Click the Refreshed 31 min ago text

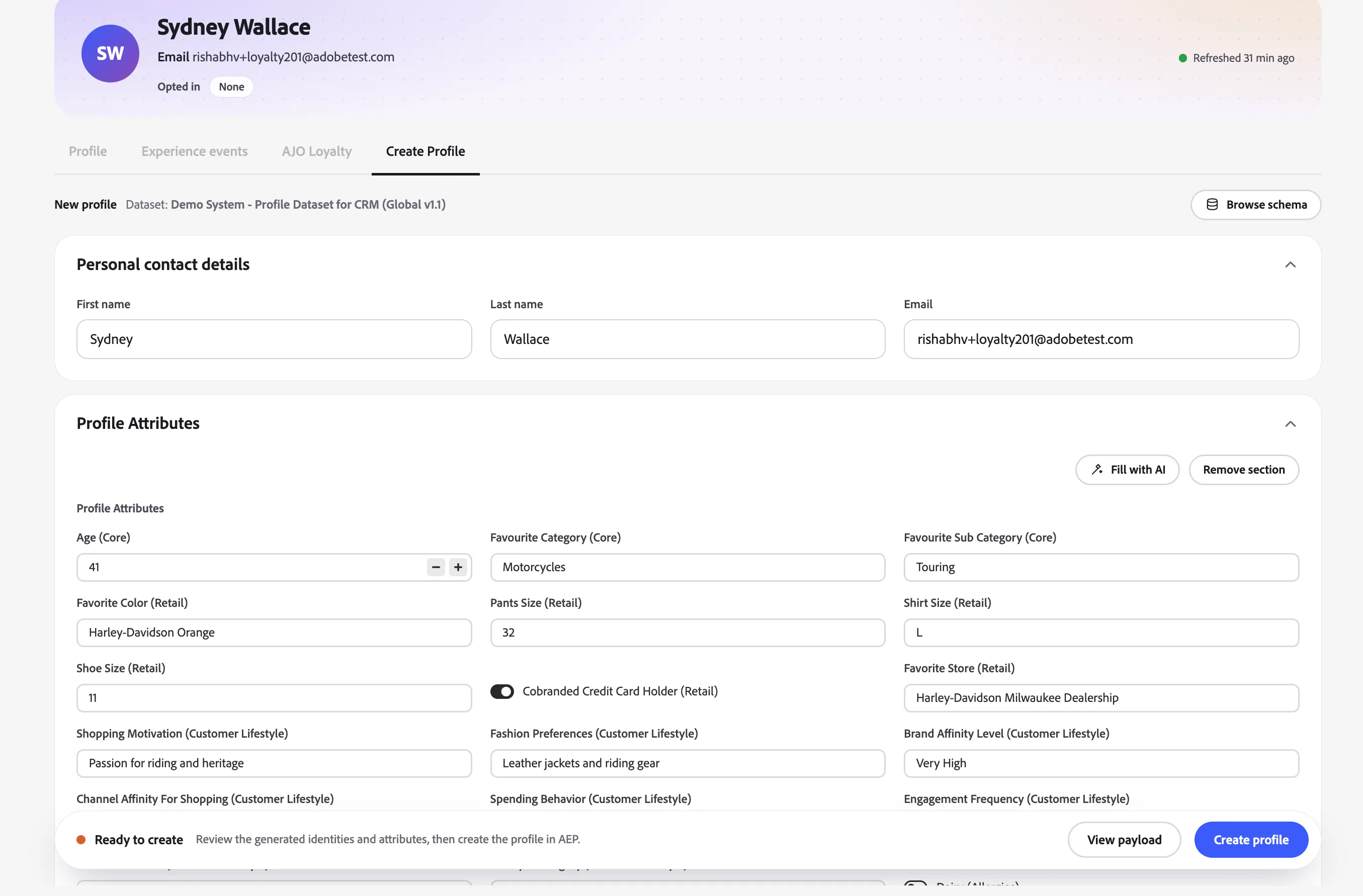pos(1243,58)
